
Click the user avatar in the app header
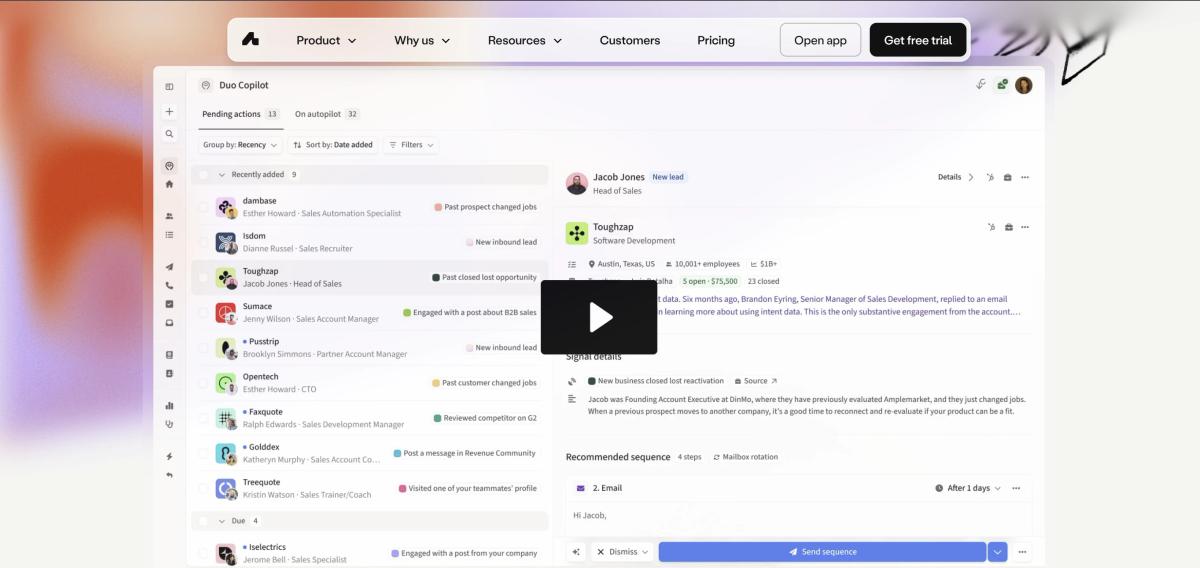(1023, 85)
